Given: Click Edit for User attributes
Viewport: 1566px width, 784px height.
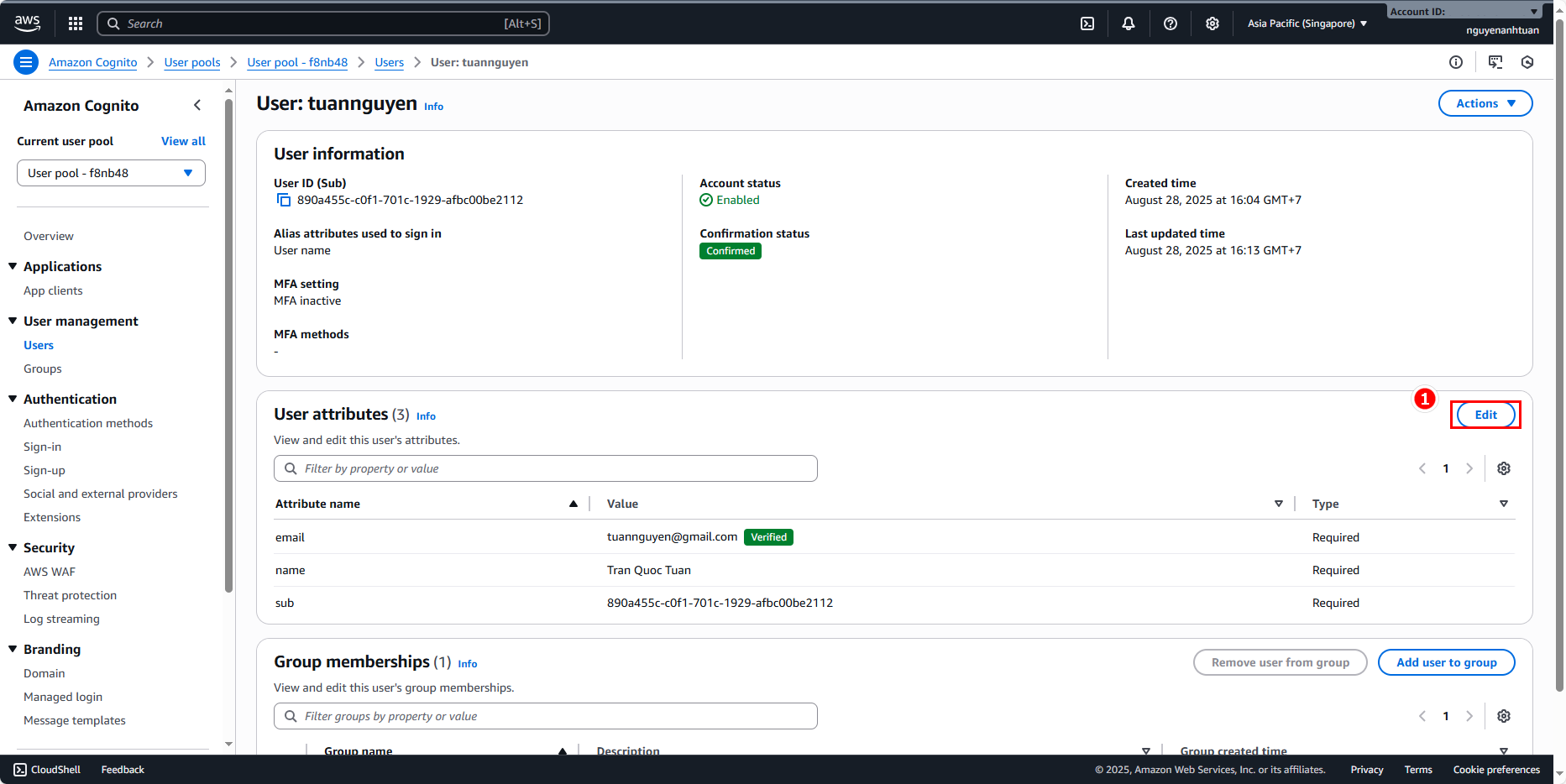Looking at the screenshot, I should click(x=1485, y=415).
